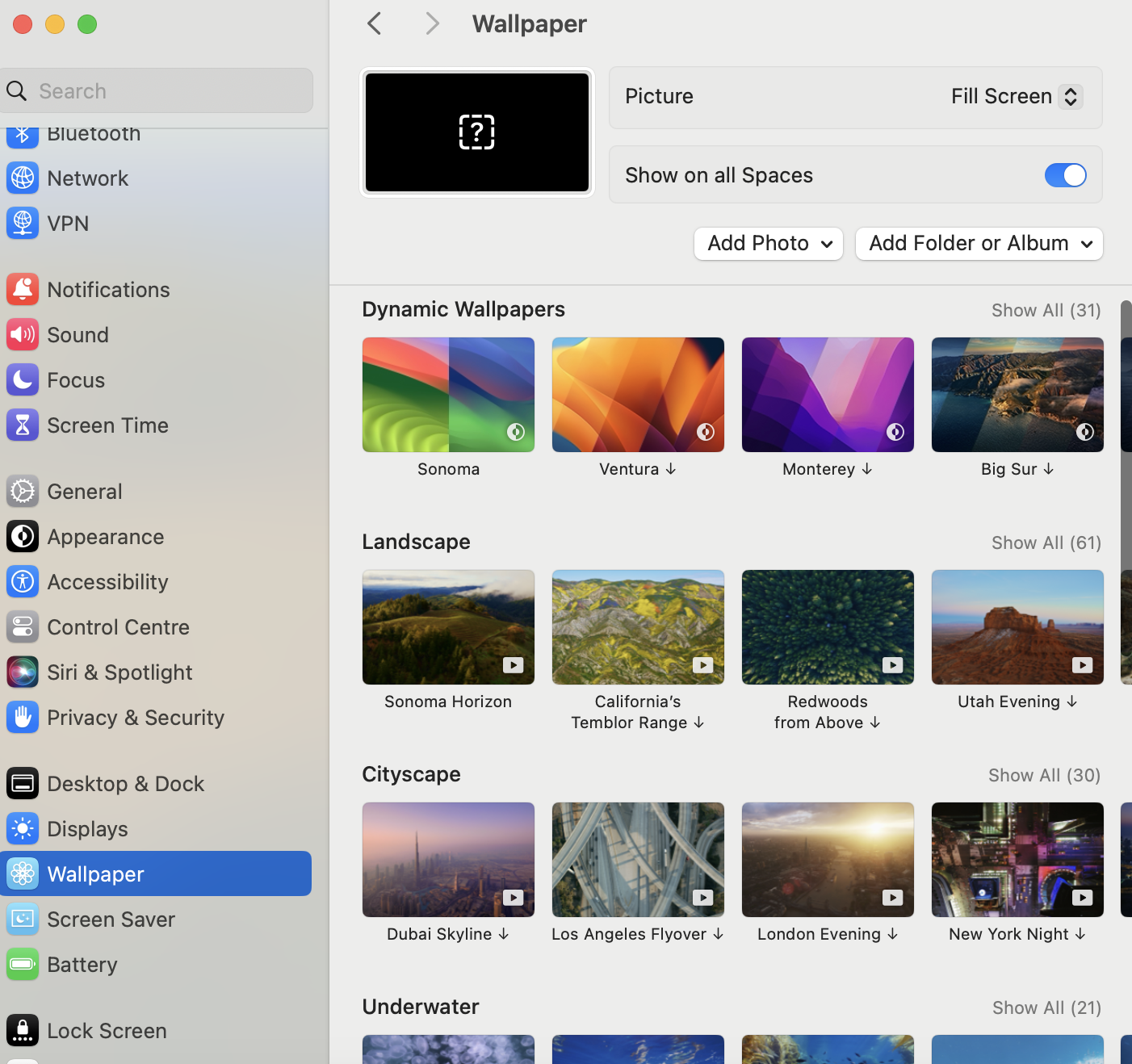Toggle Show on all Spaces switch

(1065, 175)
